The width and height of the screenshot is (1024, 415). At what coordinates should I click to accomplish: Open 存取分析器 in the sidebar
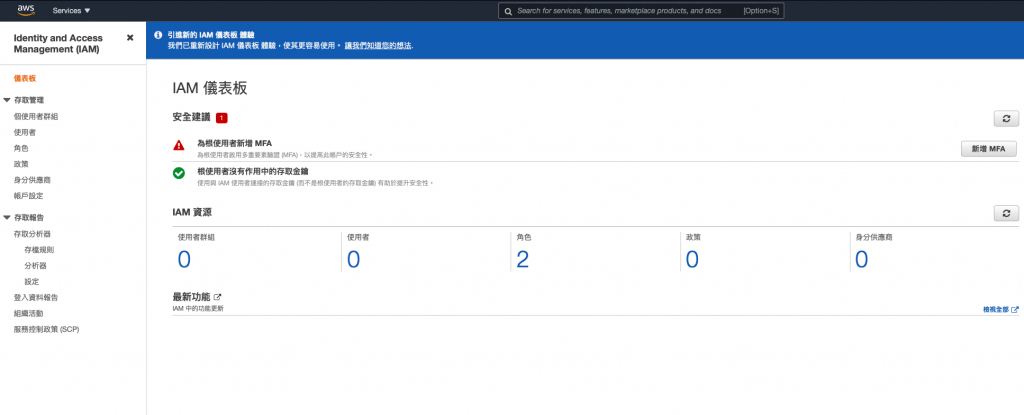(x=32, y=233)
